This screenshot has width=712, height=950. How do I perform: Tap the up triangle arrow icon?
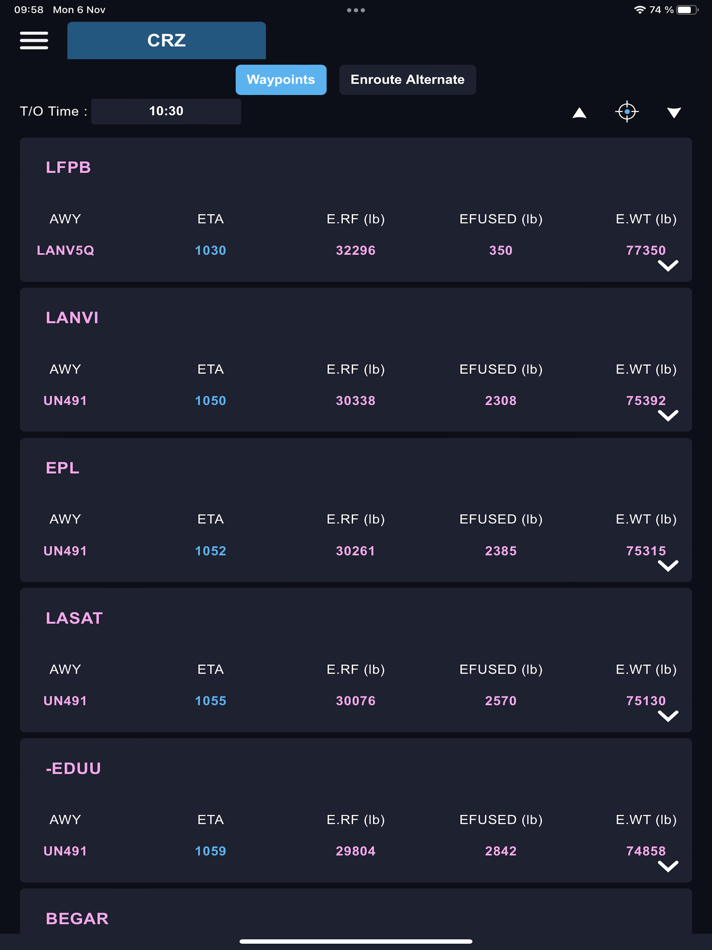tap(579, 113)
